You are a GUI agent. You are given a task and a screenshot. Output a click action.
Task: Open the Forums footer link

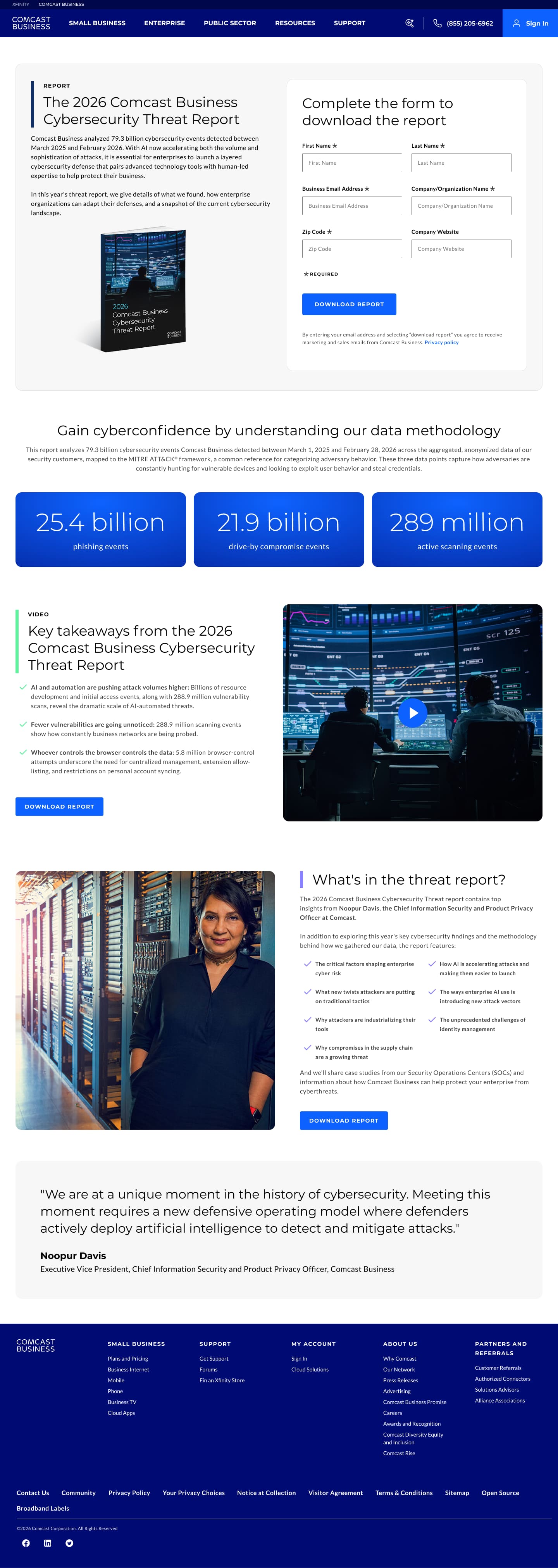tap(209, 1370)
